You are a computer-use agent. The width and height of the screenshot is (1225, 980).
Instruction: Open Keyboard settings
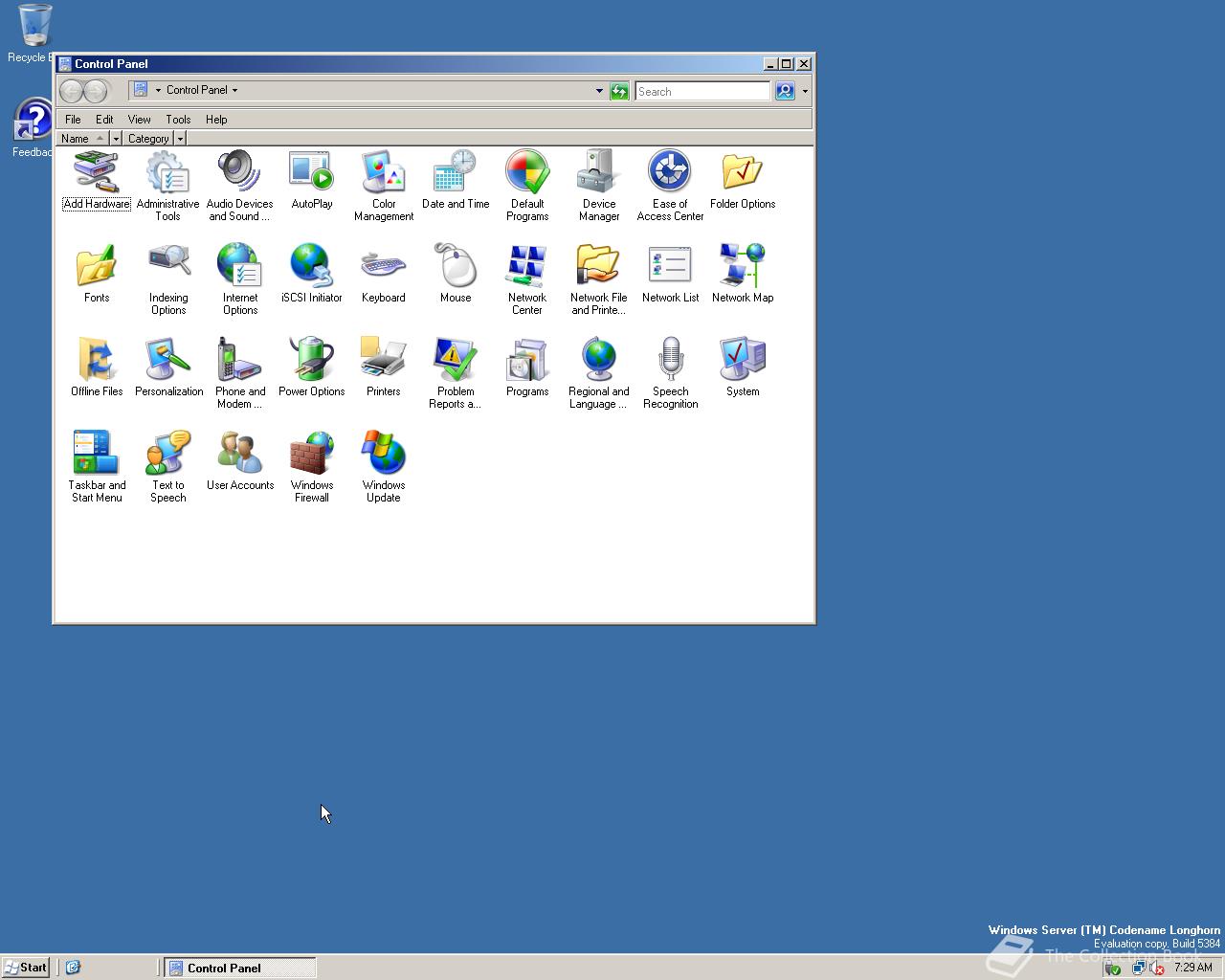pos(384,274)
